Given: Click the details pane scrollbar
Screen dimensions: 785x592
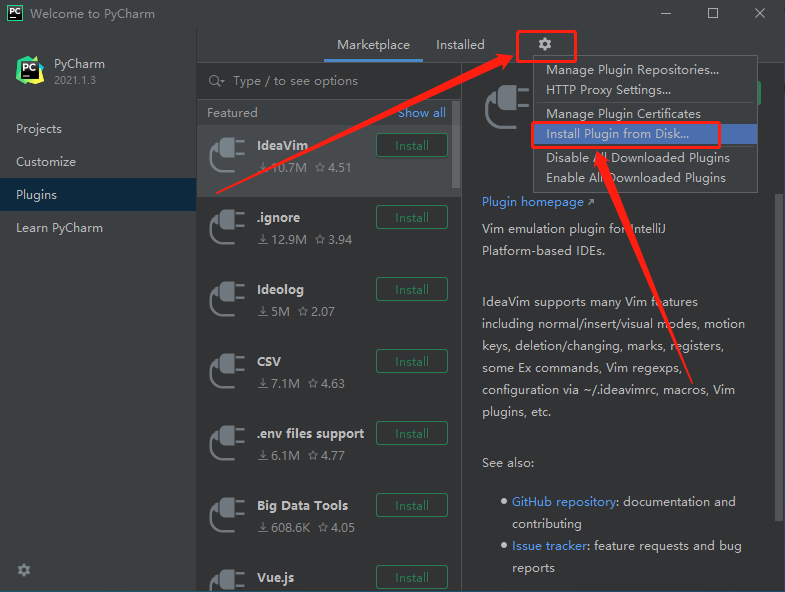Looking at the screenshot, I should coord(778,358).
